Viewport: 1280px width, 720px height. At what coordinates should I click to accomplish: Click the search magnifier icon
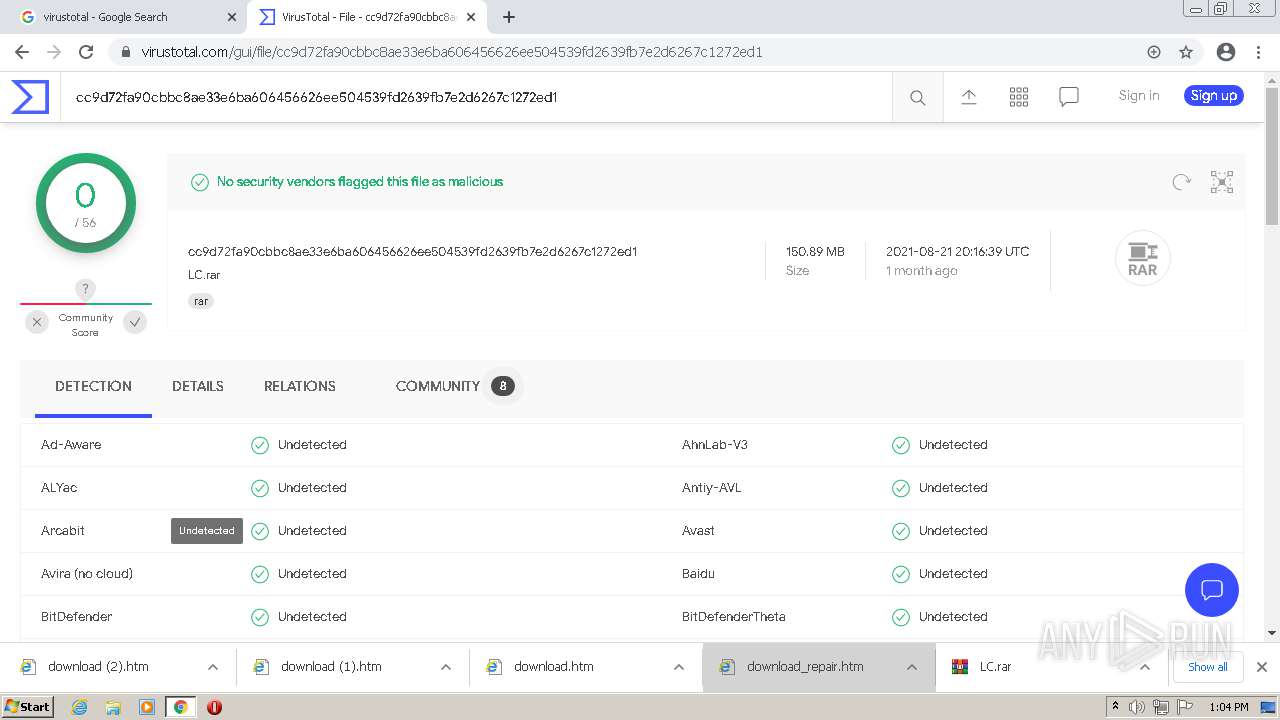coord(917,97)
